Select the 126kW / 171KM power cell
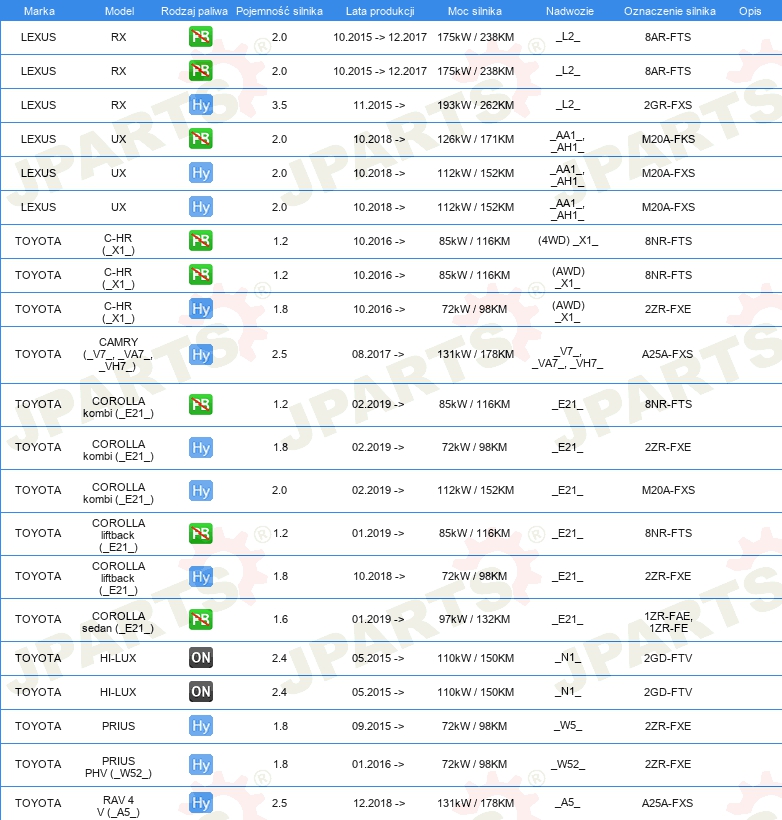The height and width of the screenshot is (820, 782). [475, 139]
